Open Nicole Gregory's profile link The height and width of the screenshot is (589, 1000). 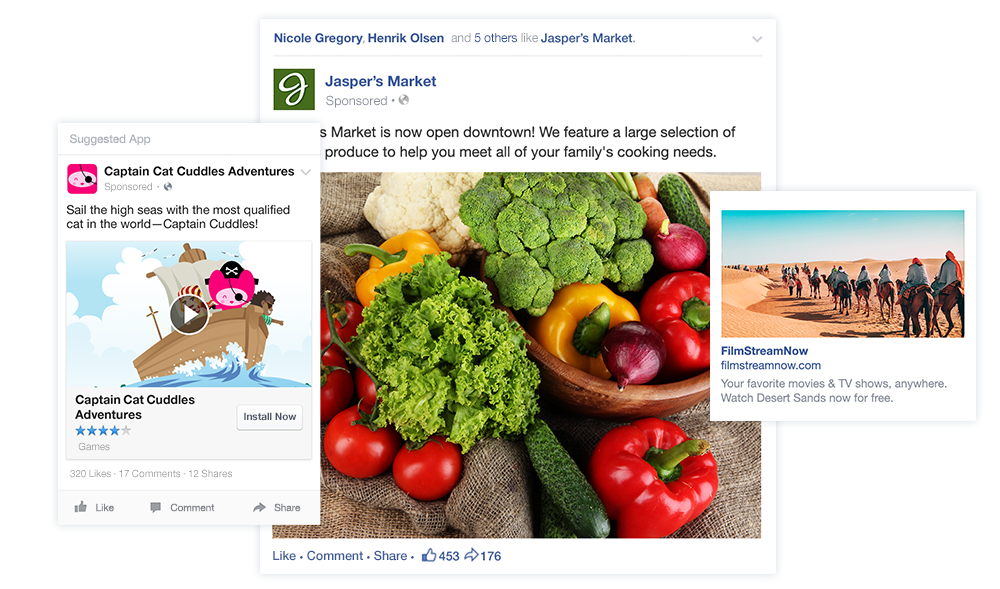tap(318, 38)
